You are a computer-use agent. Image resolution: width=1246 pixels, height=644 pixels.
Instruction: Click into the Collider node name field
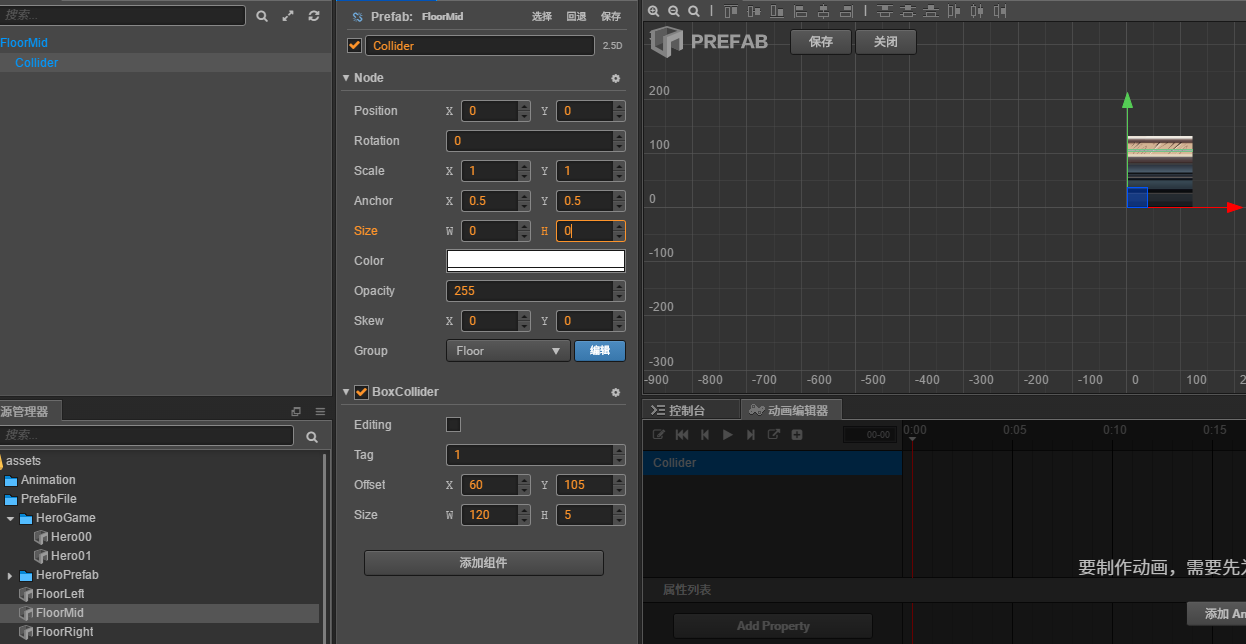[480, 46]
